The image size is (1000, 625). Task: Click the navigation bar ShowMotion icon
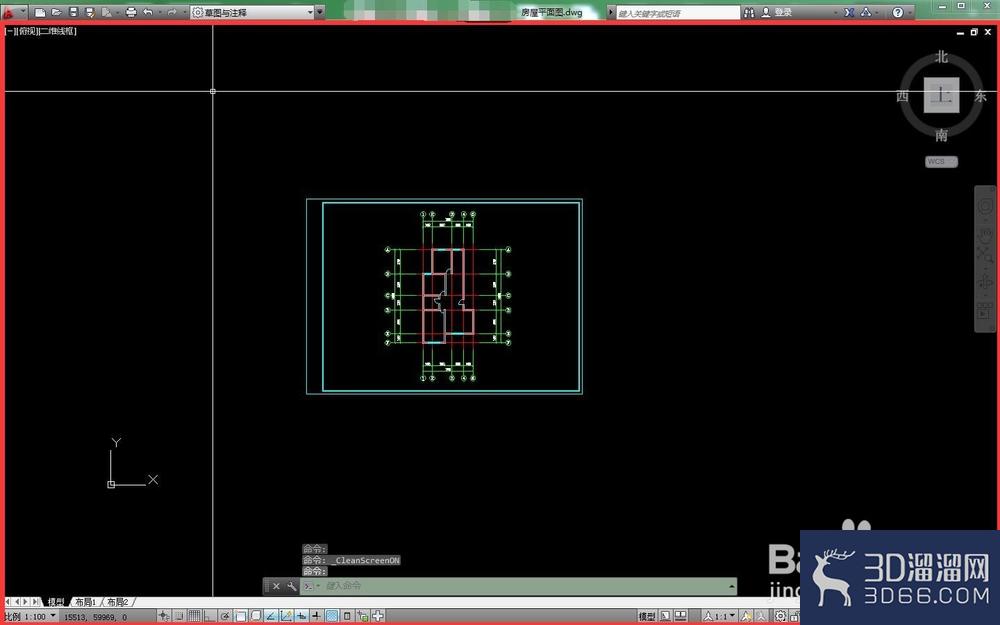click(985, 311)
